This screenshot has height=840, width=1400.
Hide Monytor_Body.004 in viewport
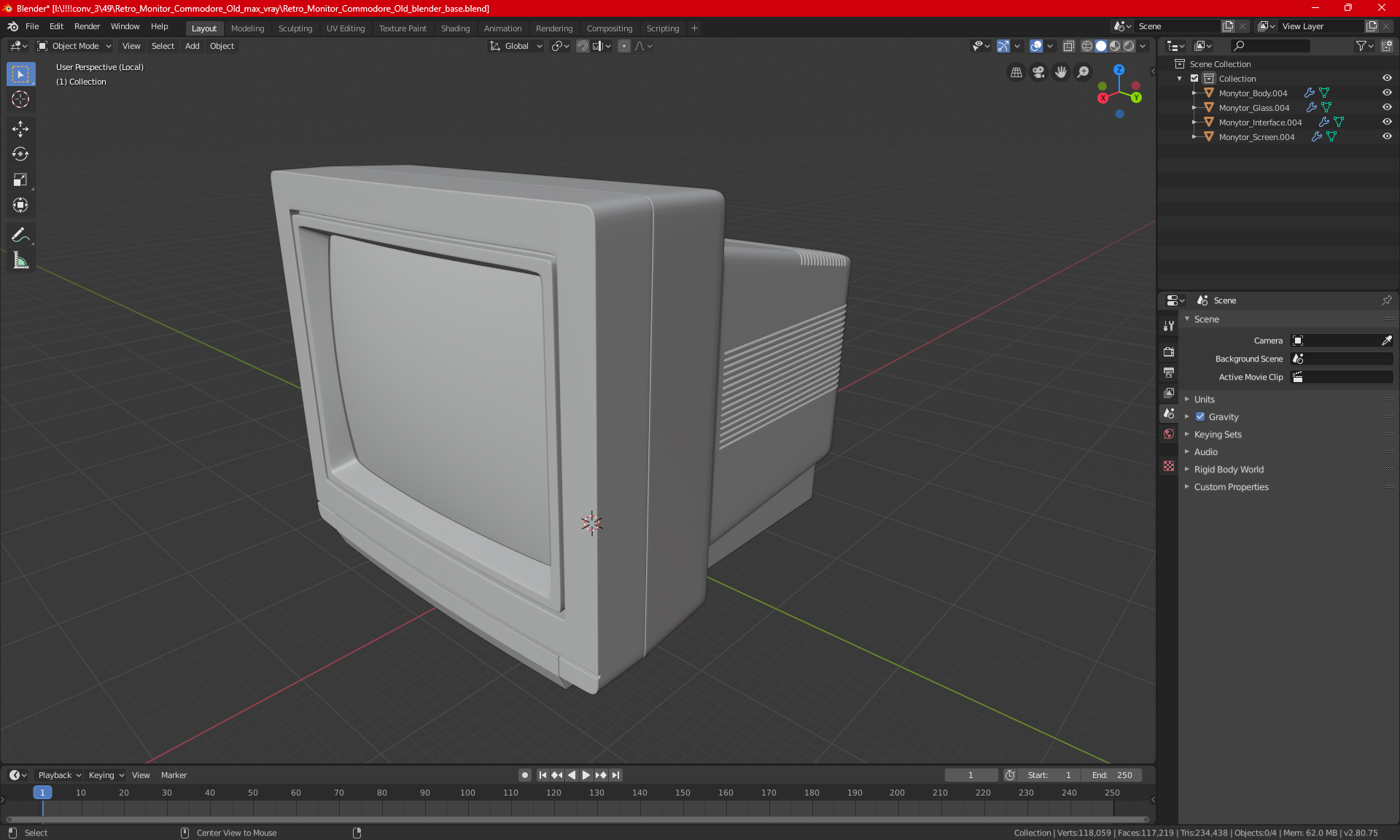coord(1387,93)
